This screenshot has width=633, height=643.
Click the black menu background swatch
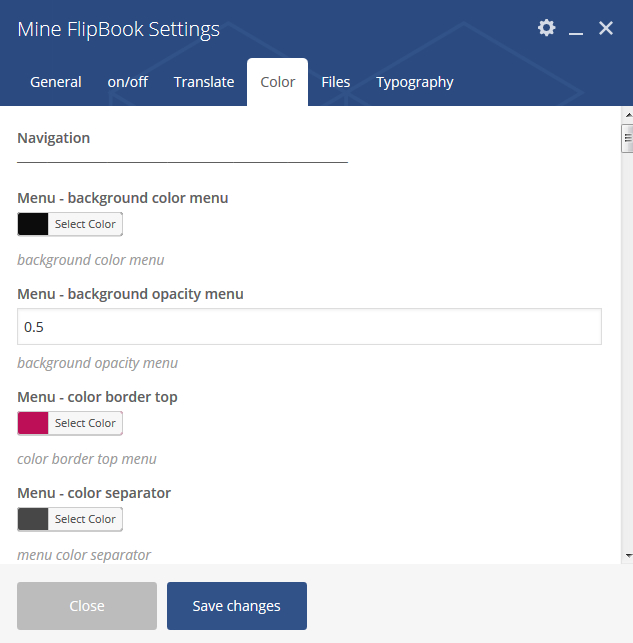[x=33, y=224]
